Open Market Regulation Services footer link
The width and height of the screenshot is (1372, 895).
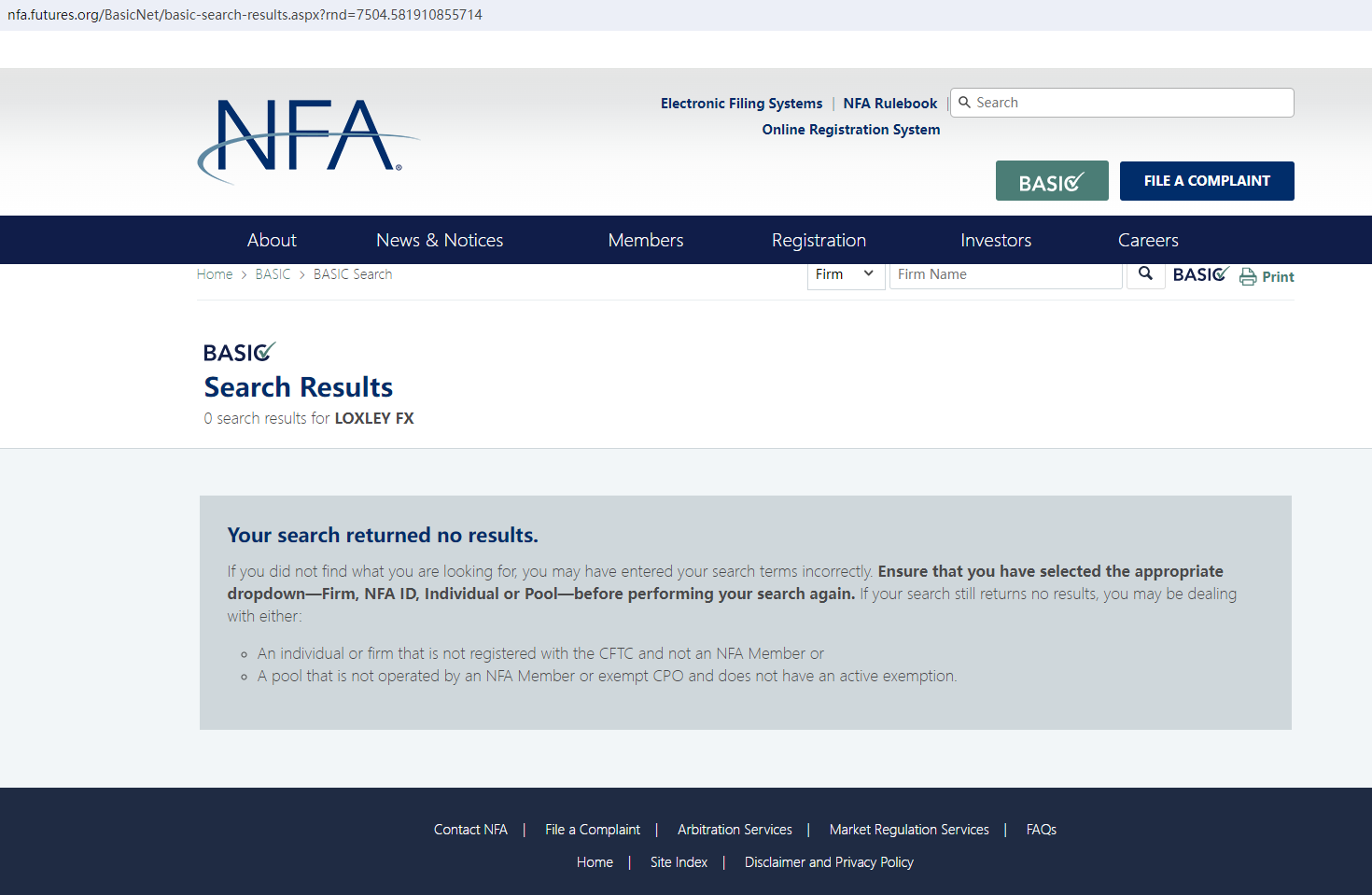click(909, 830)
